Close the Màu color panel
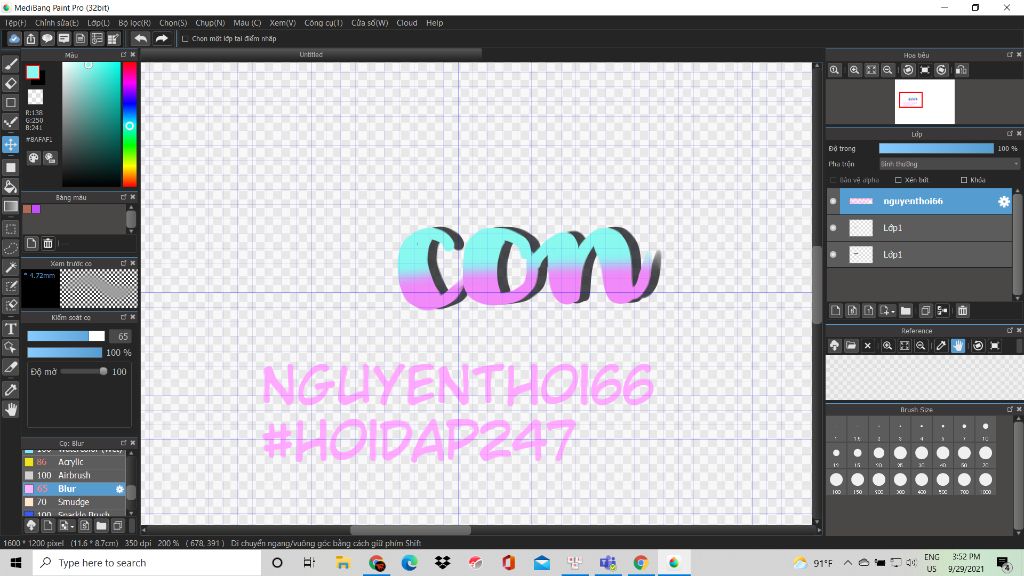Image resolution: width=1024 pixels, height=576 pixels. (x=133, y=55)
